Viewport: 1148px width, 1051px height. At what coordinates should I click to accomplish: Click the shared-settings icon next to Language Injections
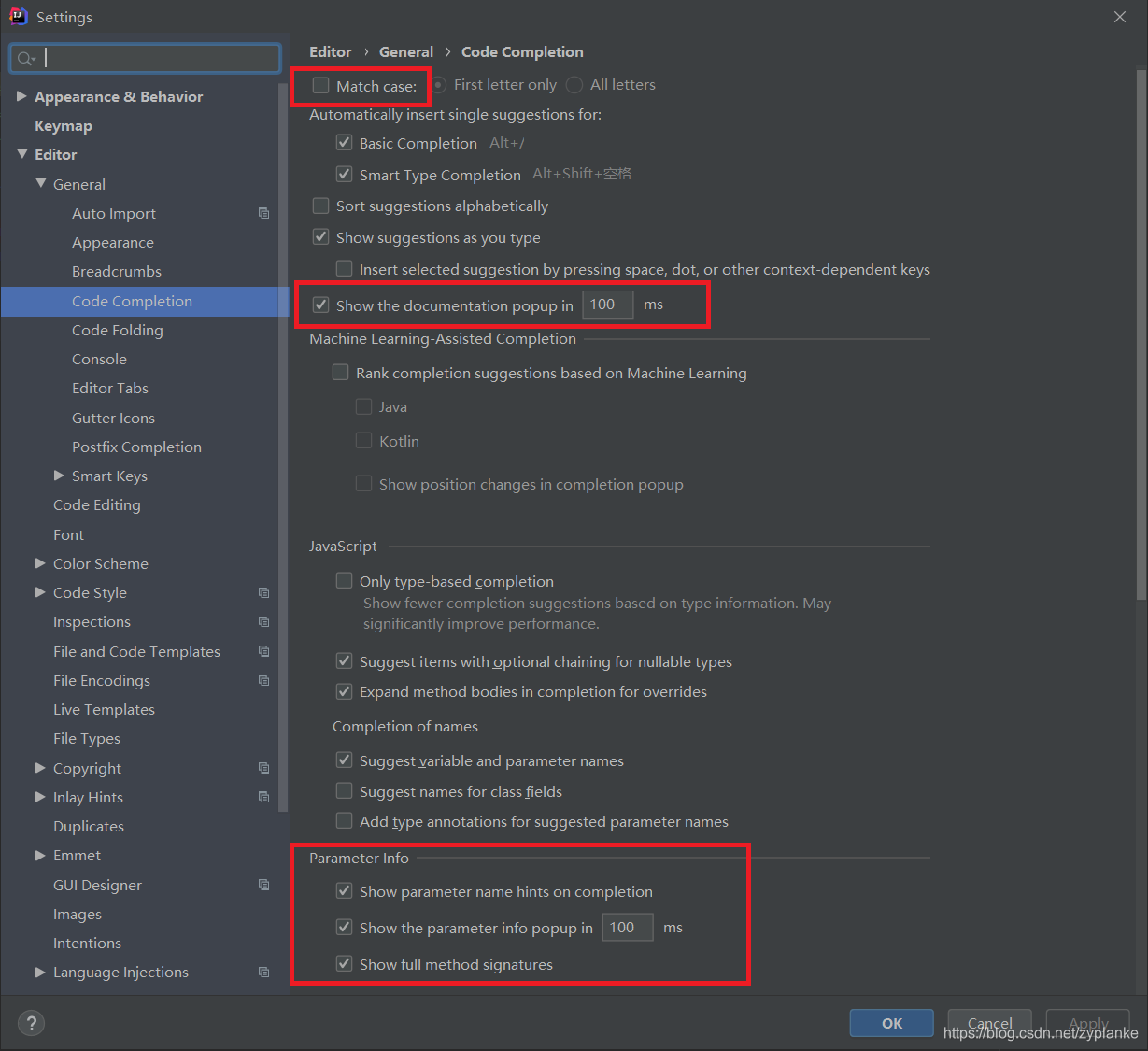point(264,972)
